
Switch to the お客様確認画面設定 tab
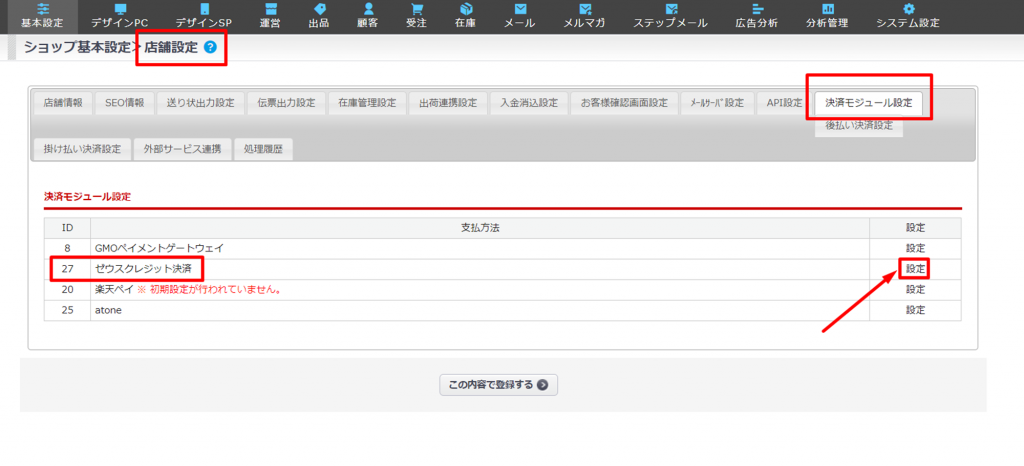(x=624, y=103)
